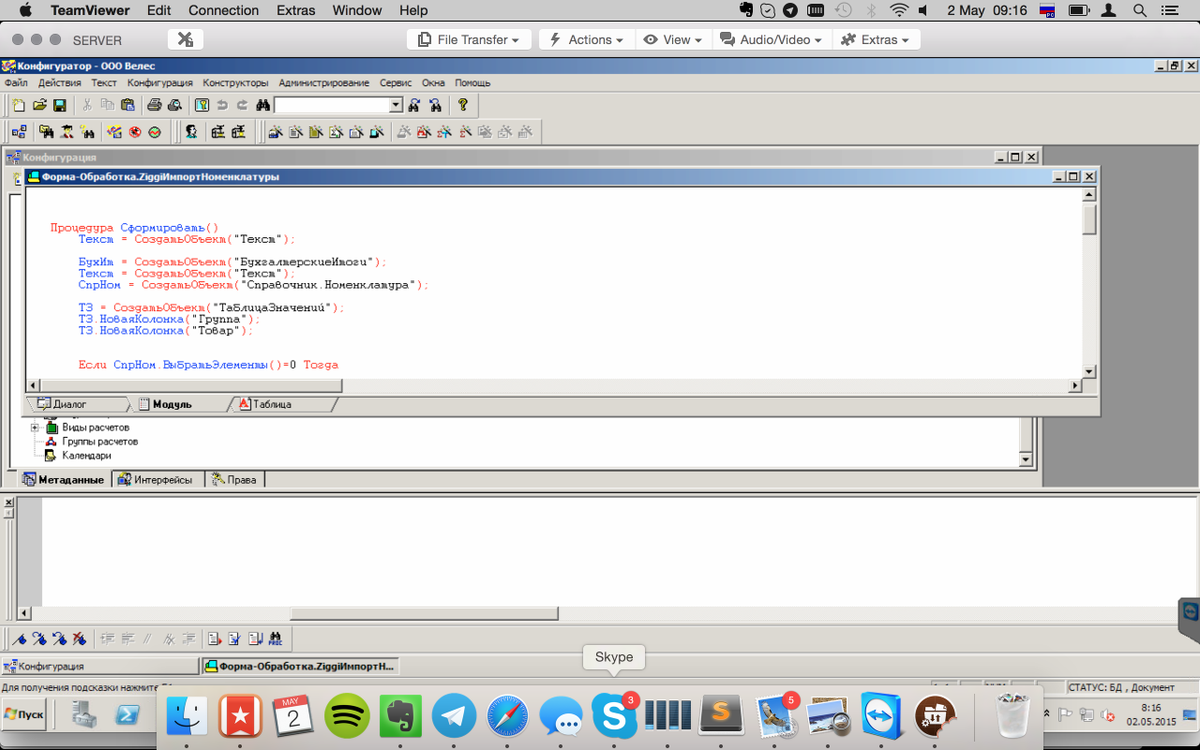
Task: Switch to the Метаданные tab
Action: [x=64, y=479]
